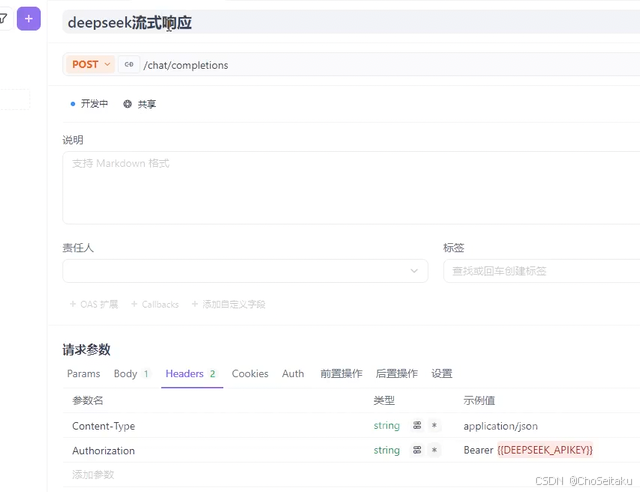Open the Authorization row type-settings icon
The image size is (640, 492).
tap(417, 450)
